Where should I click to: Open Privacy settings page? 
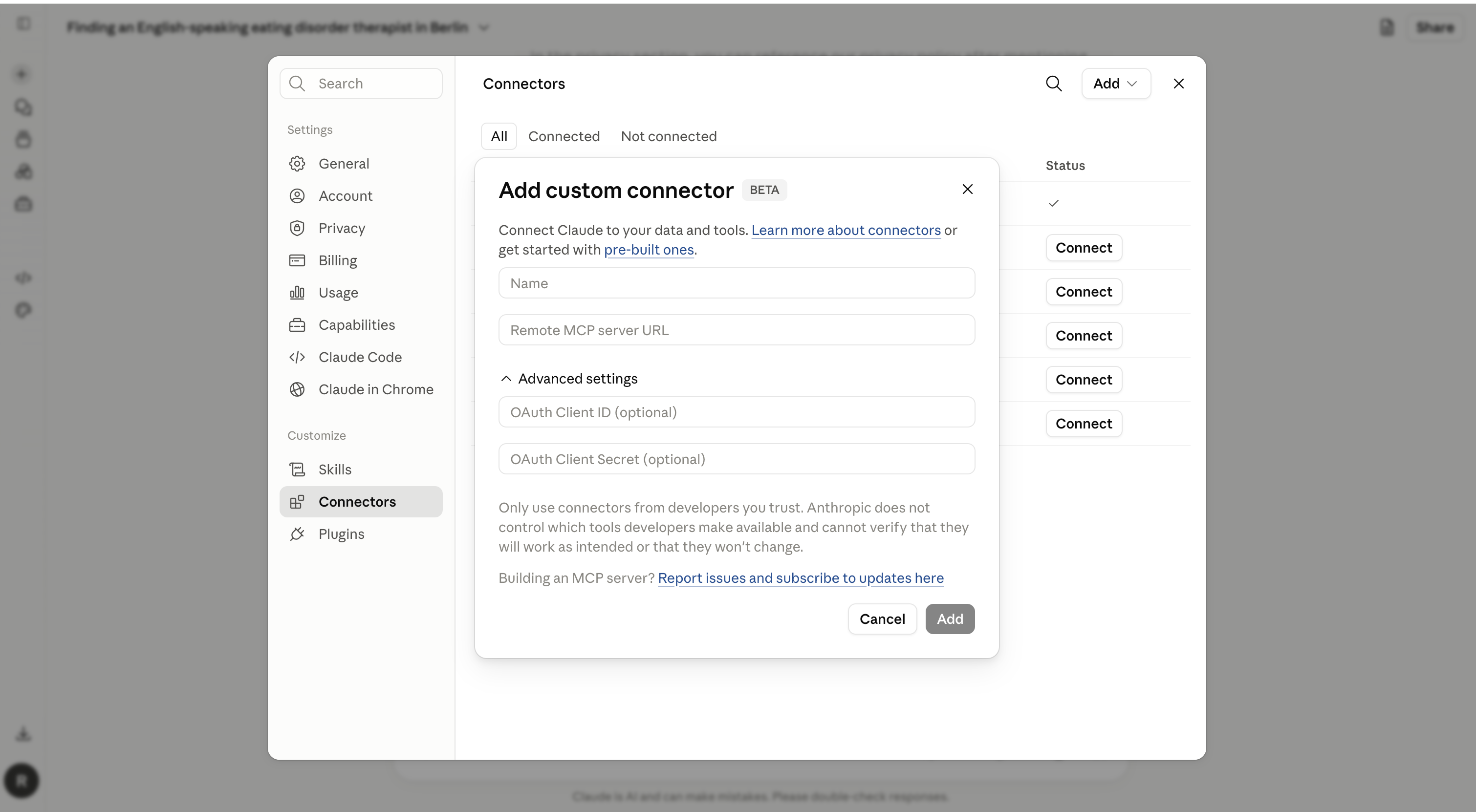(361, 228)
